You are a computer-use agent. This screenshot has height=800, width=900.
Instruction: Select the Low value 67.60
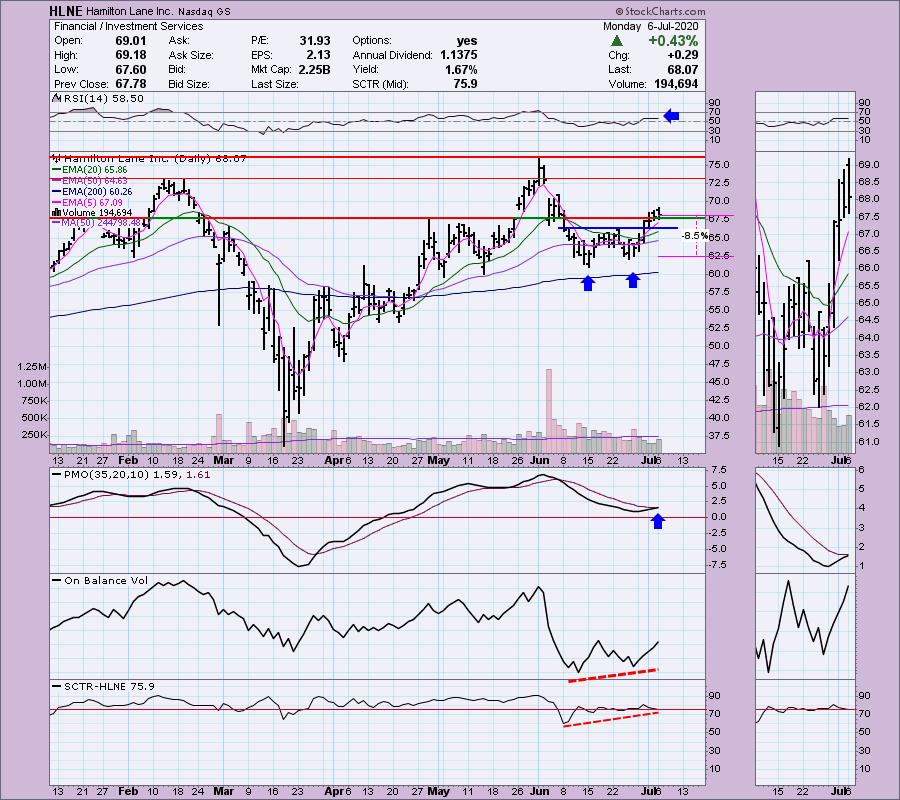pyautogui.click(x=131, y=69)
